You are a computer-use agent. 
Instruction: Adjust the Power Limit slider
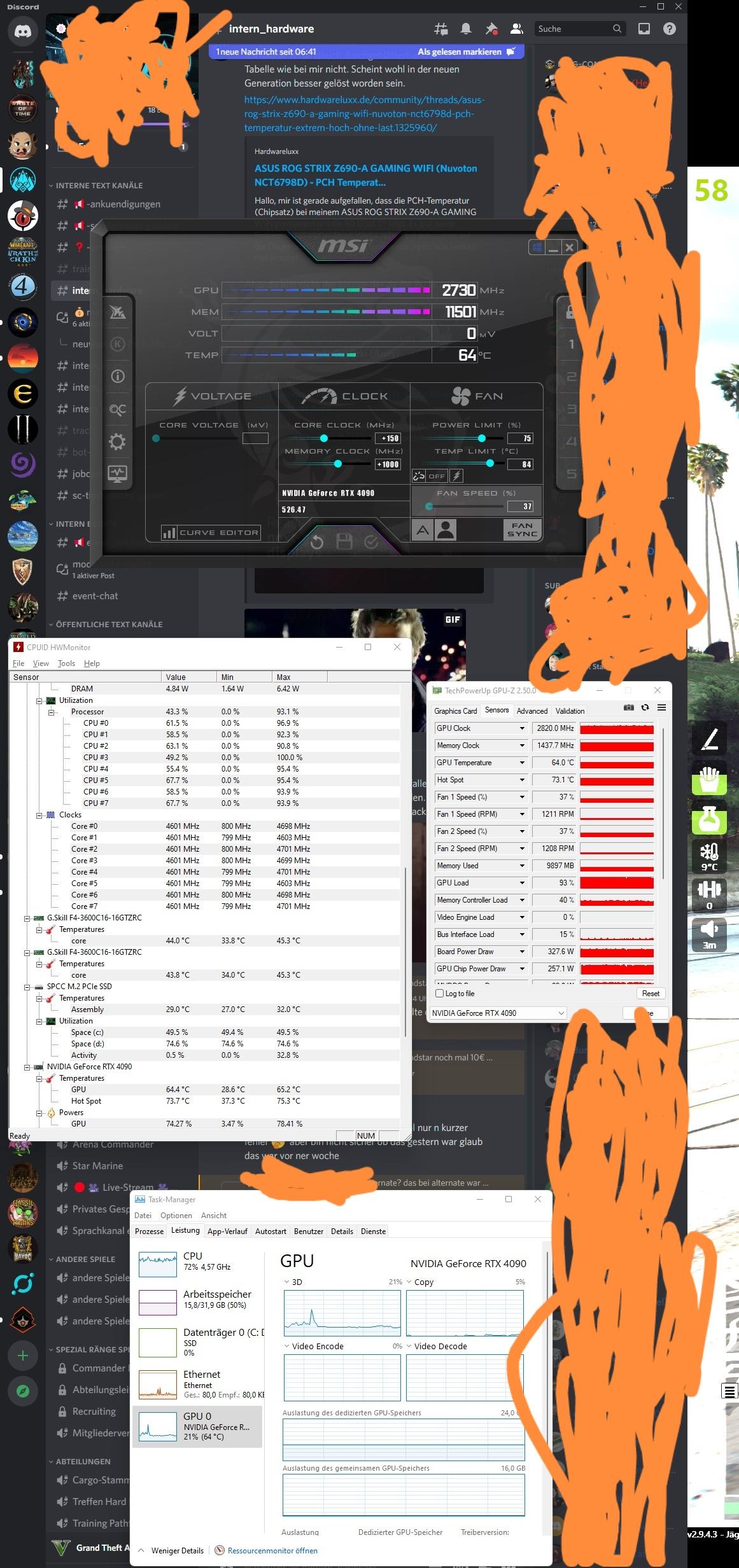[482, 438]
